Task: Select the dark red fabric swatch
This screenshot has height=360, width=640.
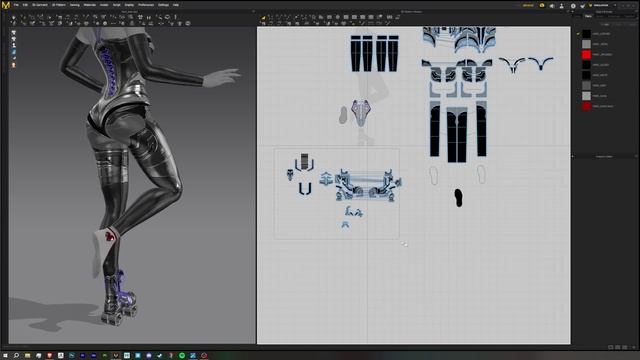Action: click(586, 107)
